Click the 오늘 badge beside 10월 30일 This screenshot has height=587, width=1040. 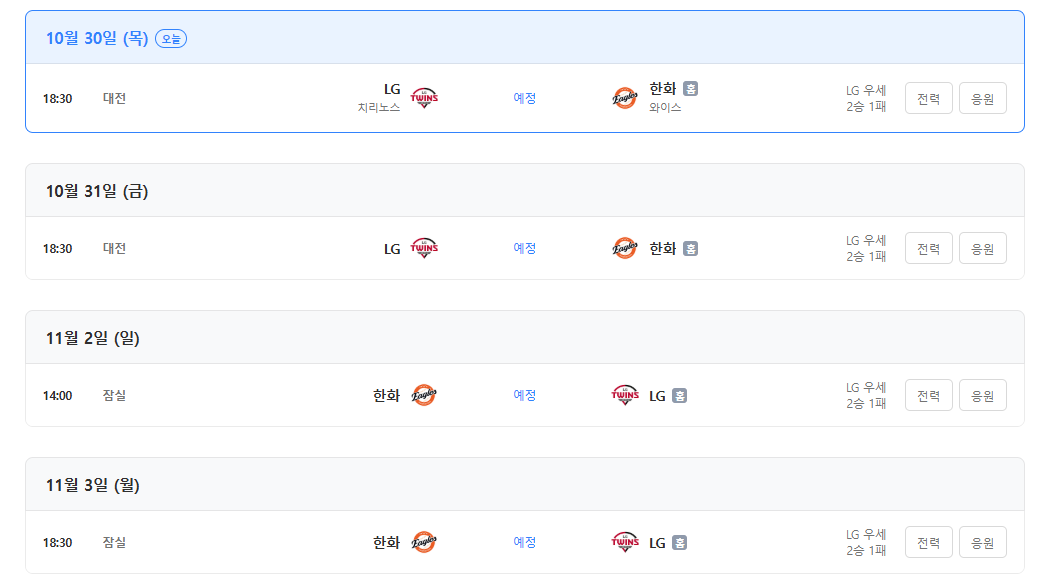[171, 39]
